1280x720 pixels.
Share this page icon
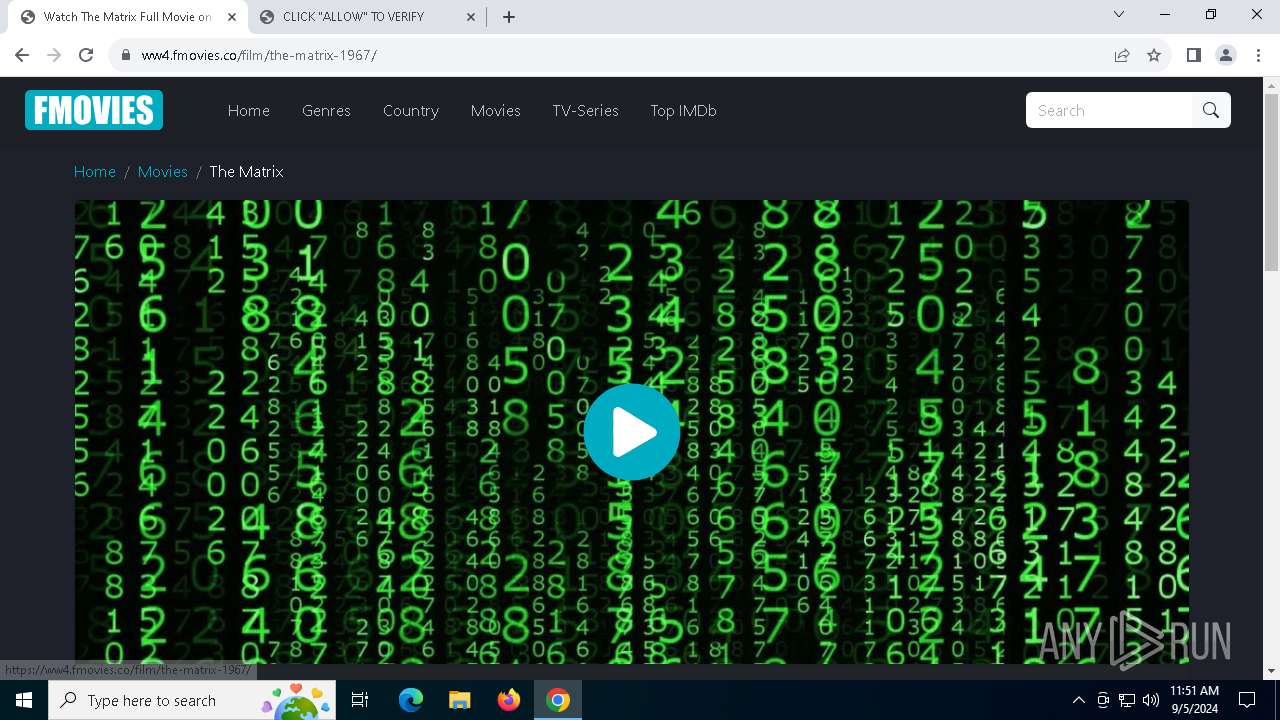click(1122, 55)
